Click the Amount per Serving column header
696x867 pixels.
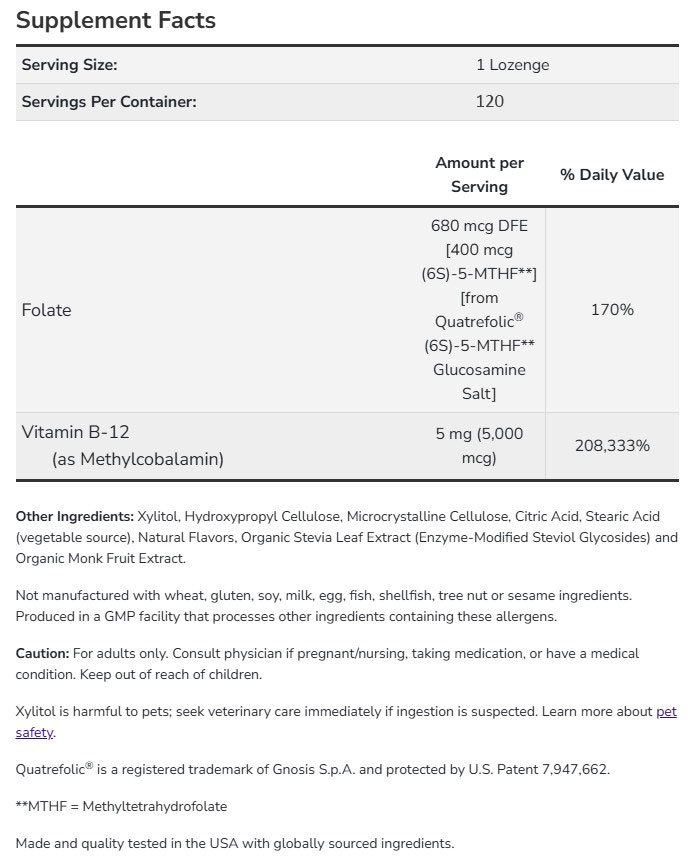[x=479, y=174]
